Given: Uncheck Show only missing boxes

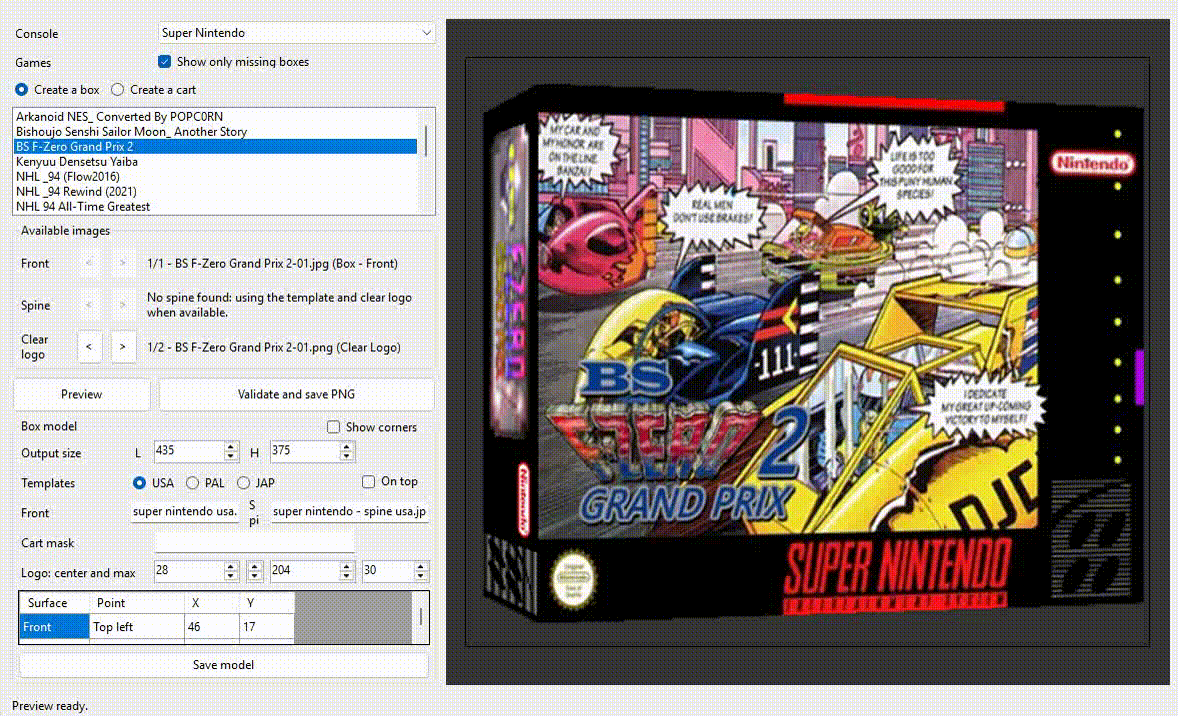Looking at the screenshot, I should pos(165,62).
